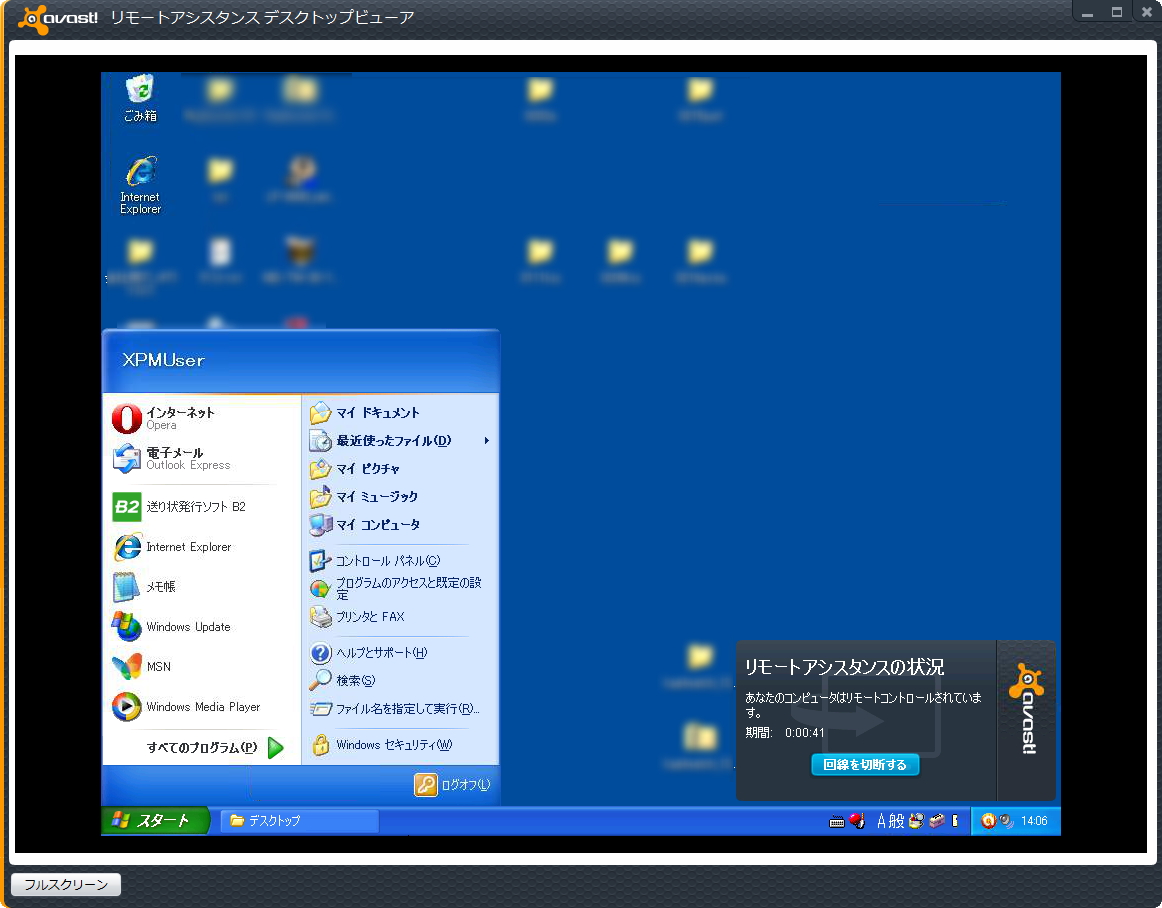Click the avast logo in status popup
The width and height of the screenshot is (1162, 908).
click(x=1027, y=709)
